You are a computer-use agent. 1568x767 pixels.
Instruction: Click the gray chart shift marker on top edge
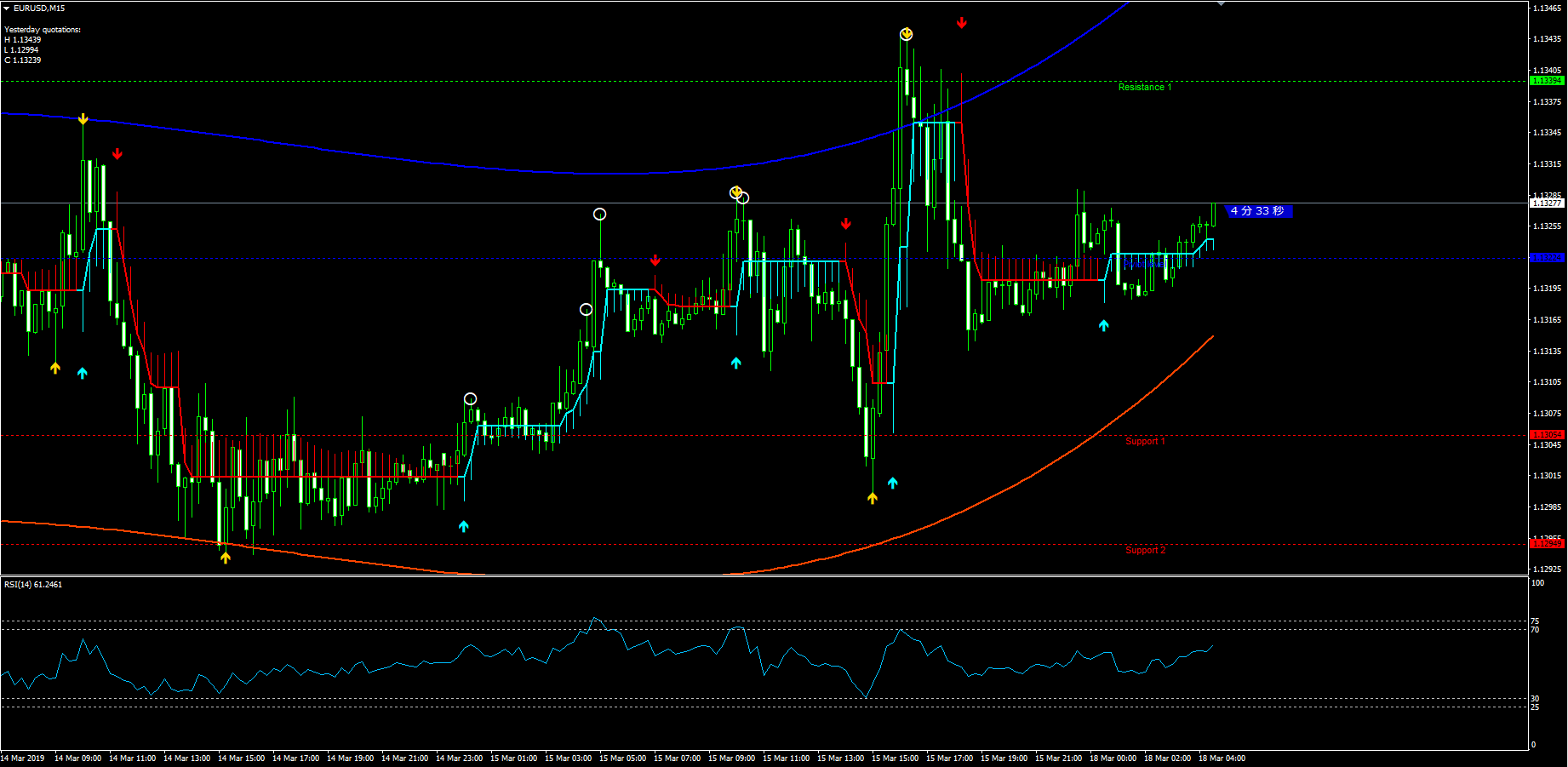click(1222, 4)
